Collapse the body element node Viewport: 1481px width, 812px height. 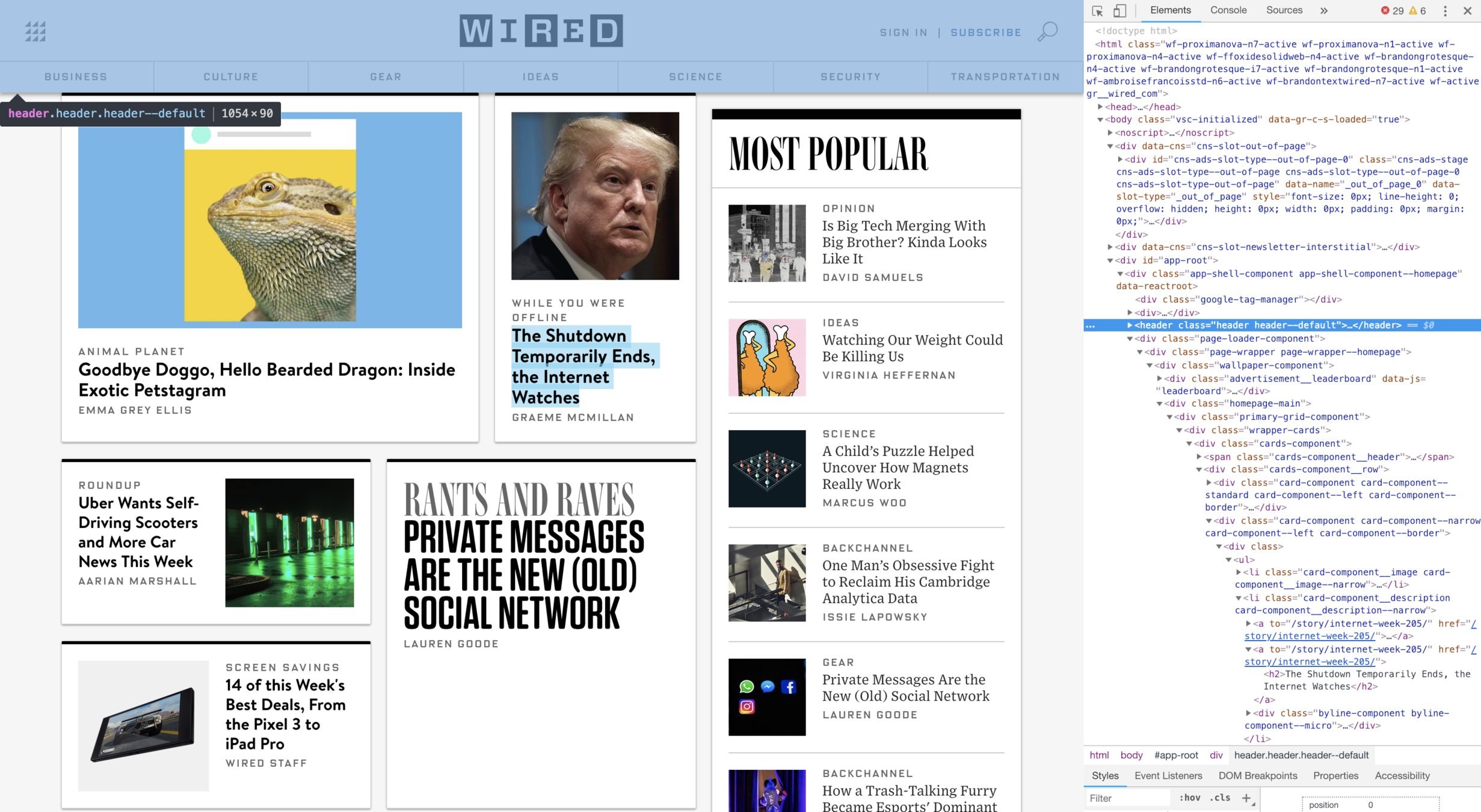click(1100, 119)
